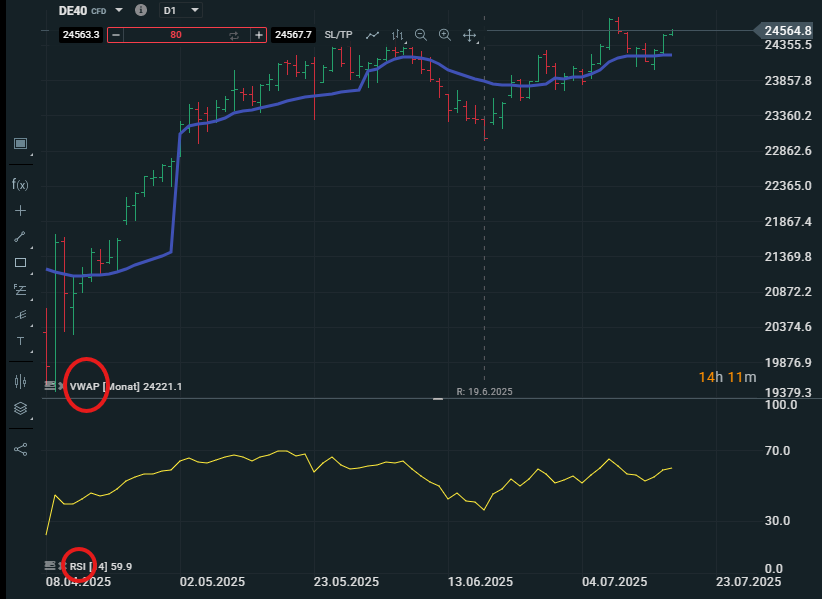Click the line chart type icon

[x=372, y=34]
